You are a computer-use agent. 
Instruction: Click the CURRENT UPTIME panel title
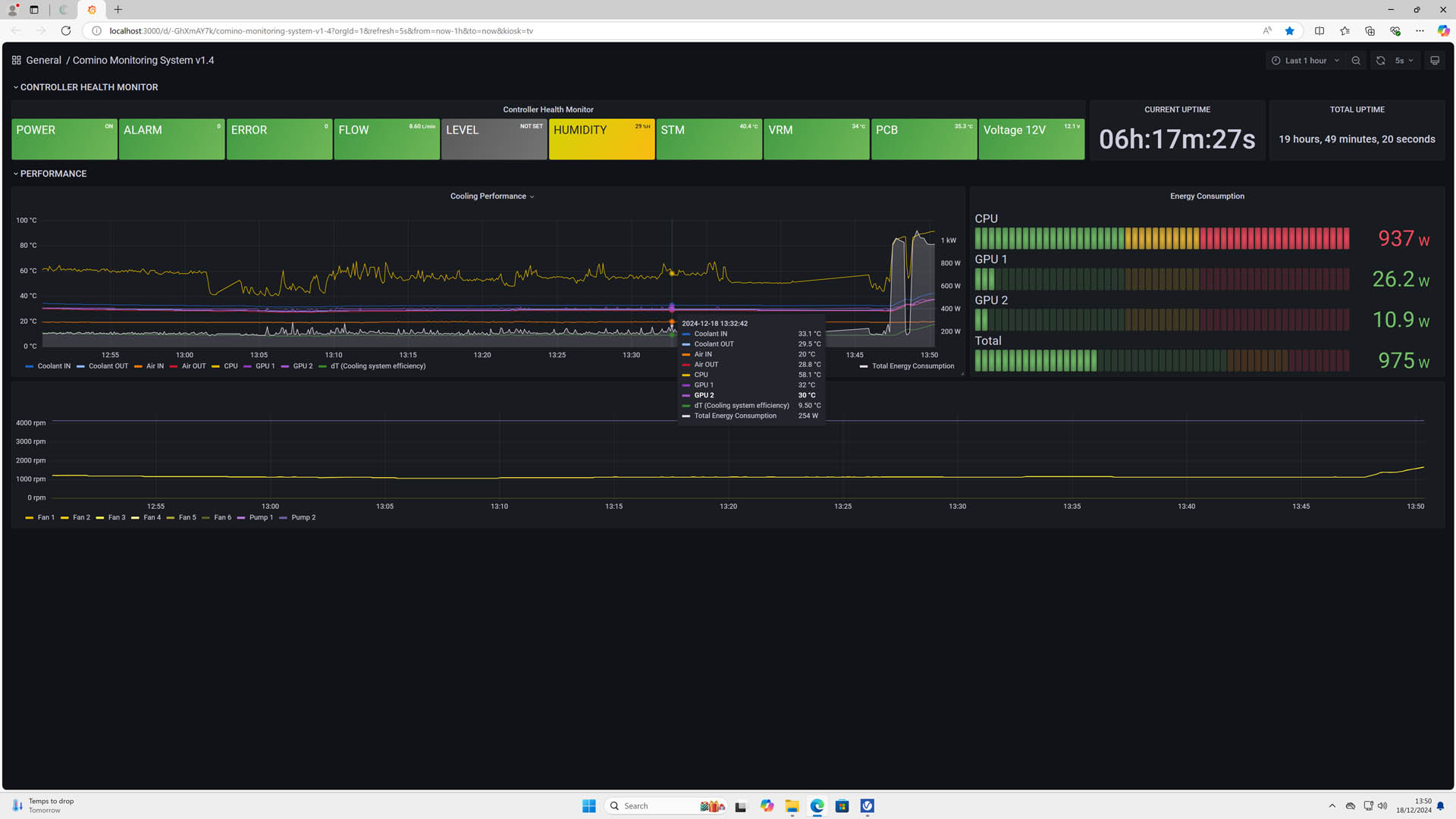(x=1177, y=110)
